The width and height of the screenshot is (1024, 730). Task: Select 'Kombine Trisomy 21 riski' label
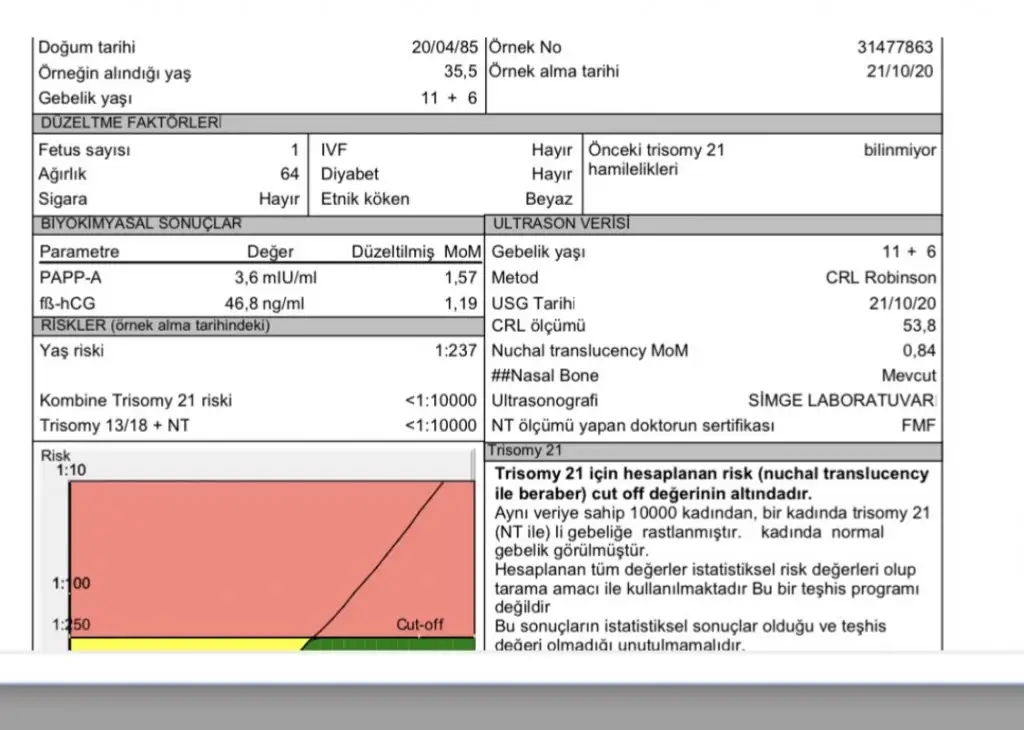136,400
